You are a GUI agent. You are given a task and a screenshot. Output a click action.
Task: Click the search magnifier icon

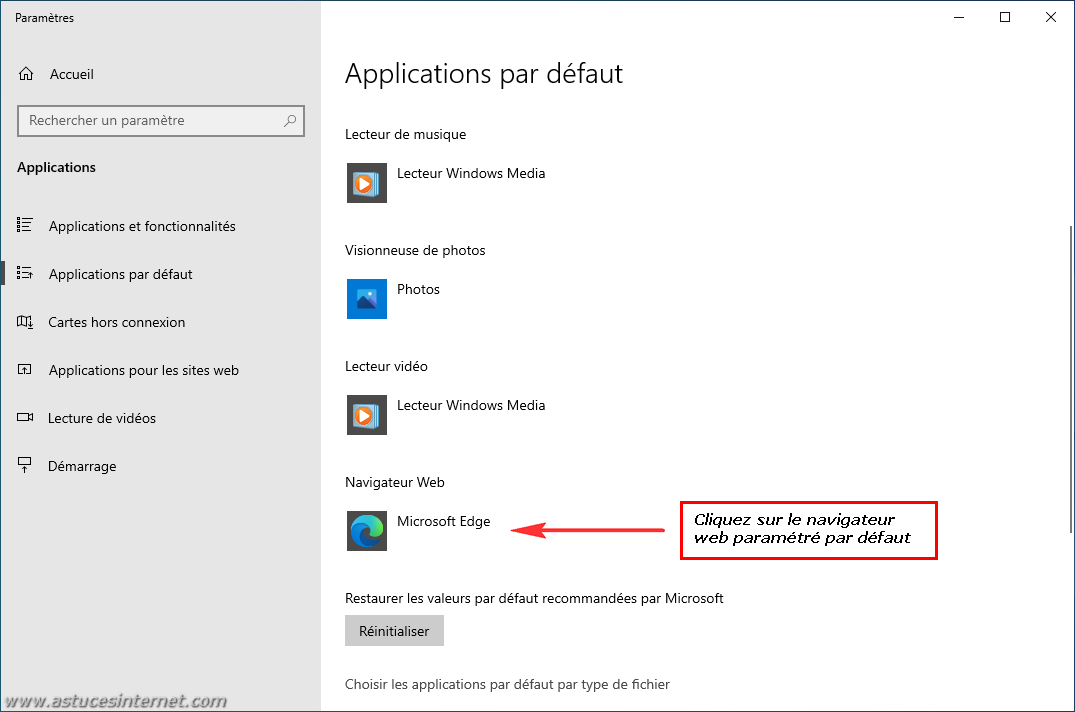tap(289, 121)
